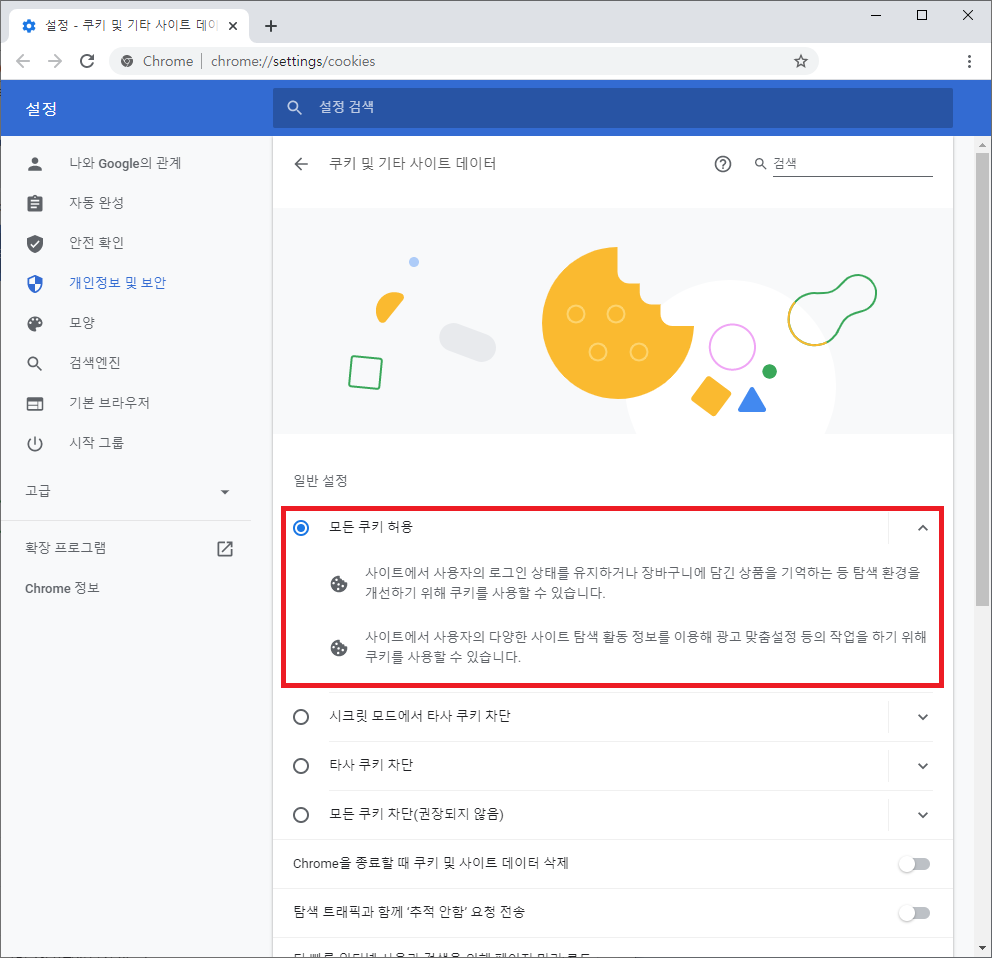Open 모양 menu item
Viewport: 992px width, 958px height.
(82, 323)
